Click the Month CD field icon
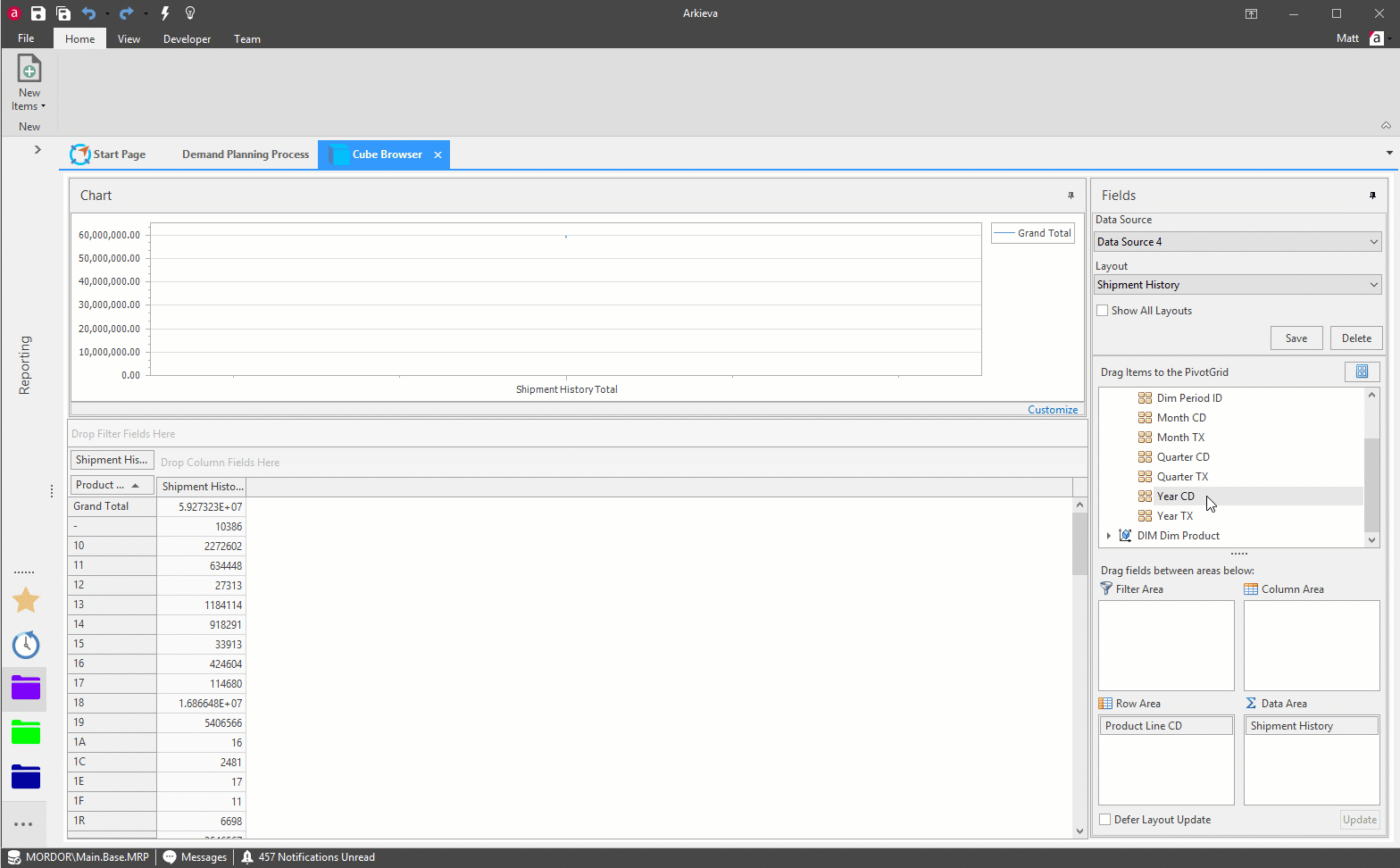1400x868 pixels. [1145, 418]
